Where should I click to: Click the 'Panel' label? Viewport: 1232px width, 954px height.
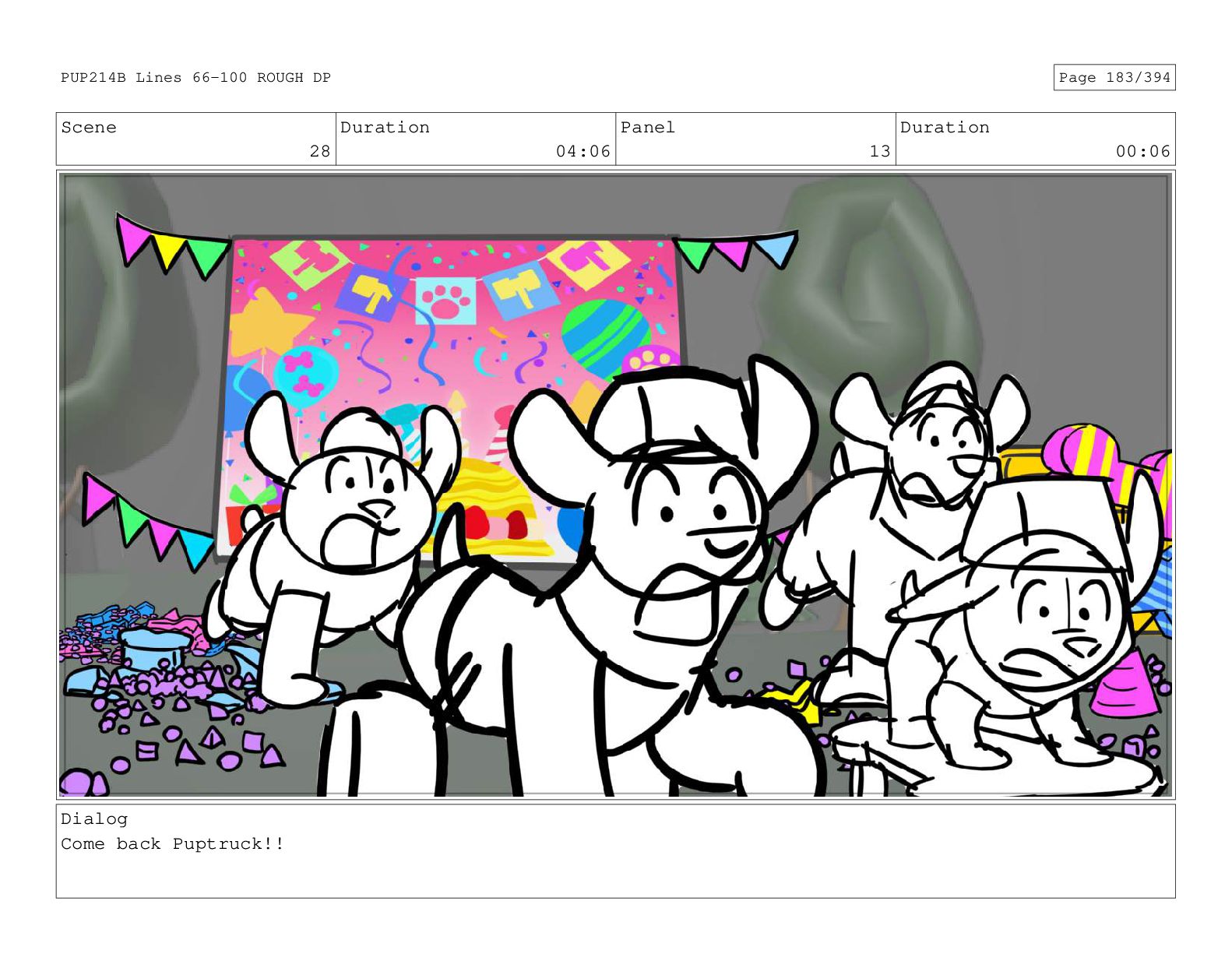(x=647, y=127)
